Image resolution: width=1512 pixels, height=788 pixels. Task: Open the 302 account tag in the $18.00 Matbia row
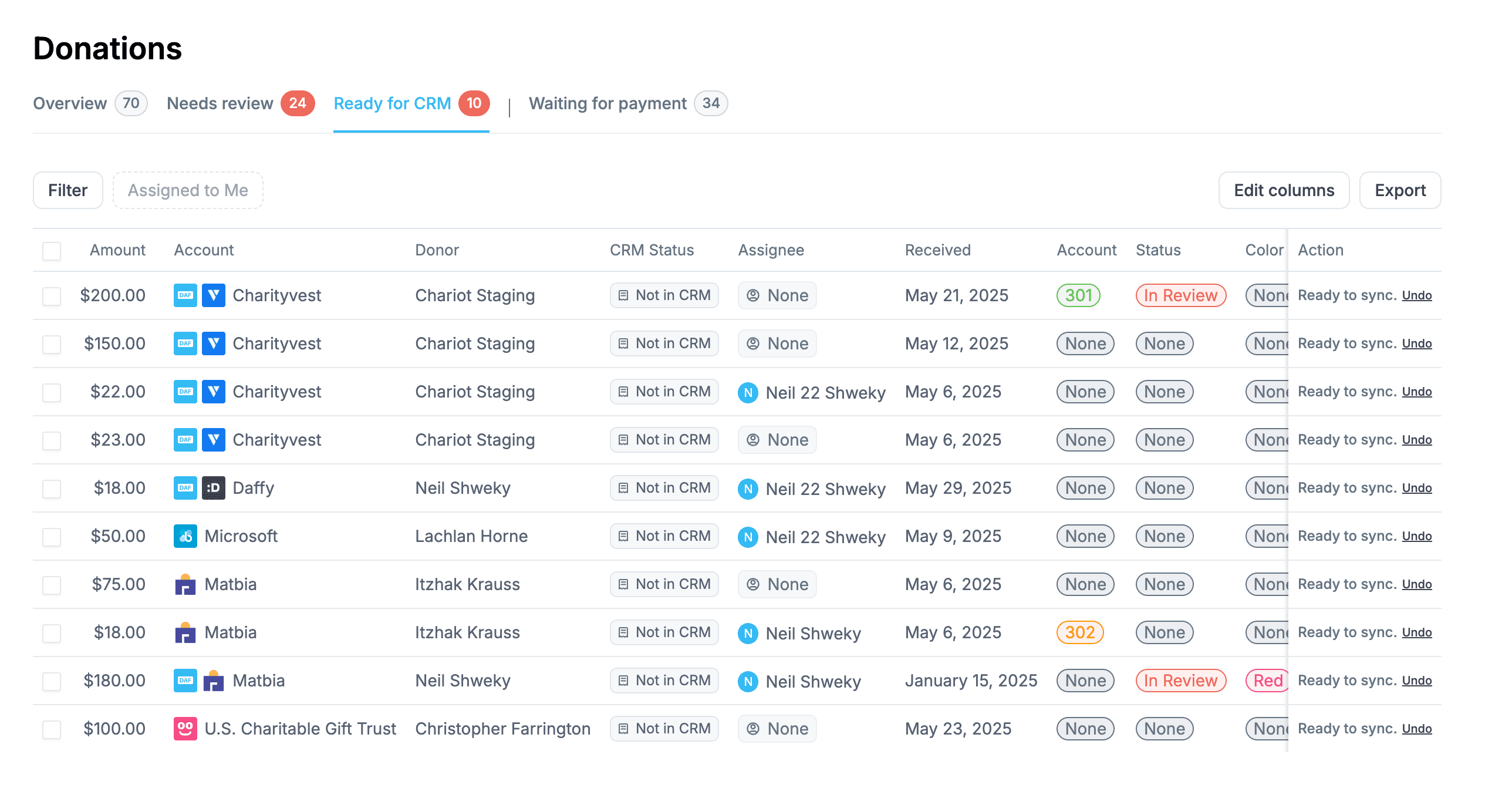(x=1080, y=632)
